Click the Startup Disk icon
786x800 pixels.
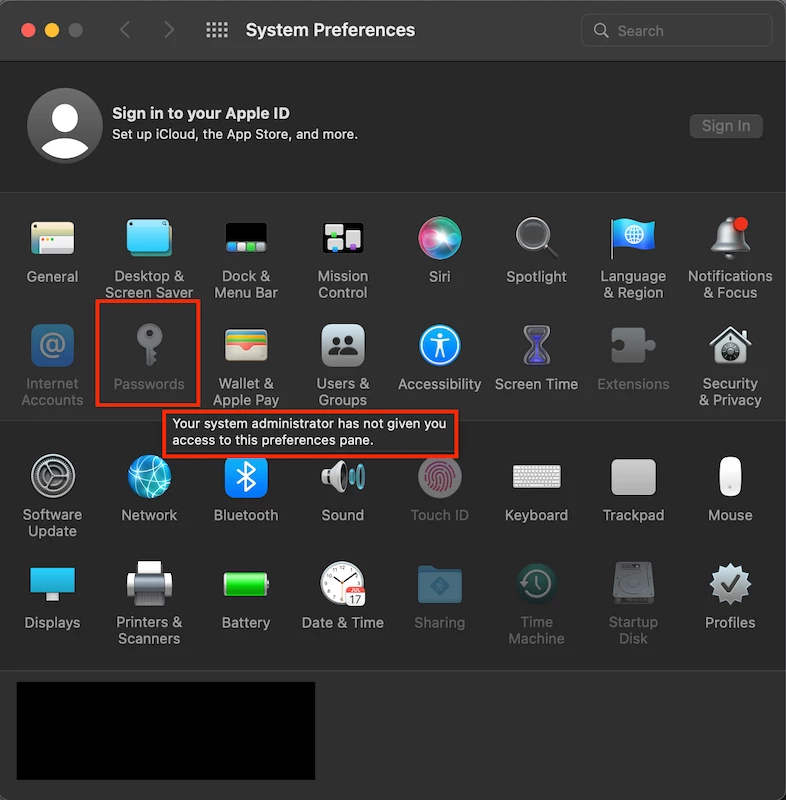[x=633, y=583]
